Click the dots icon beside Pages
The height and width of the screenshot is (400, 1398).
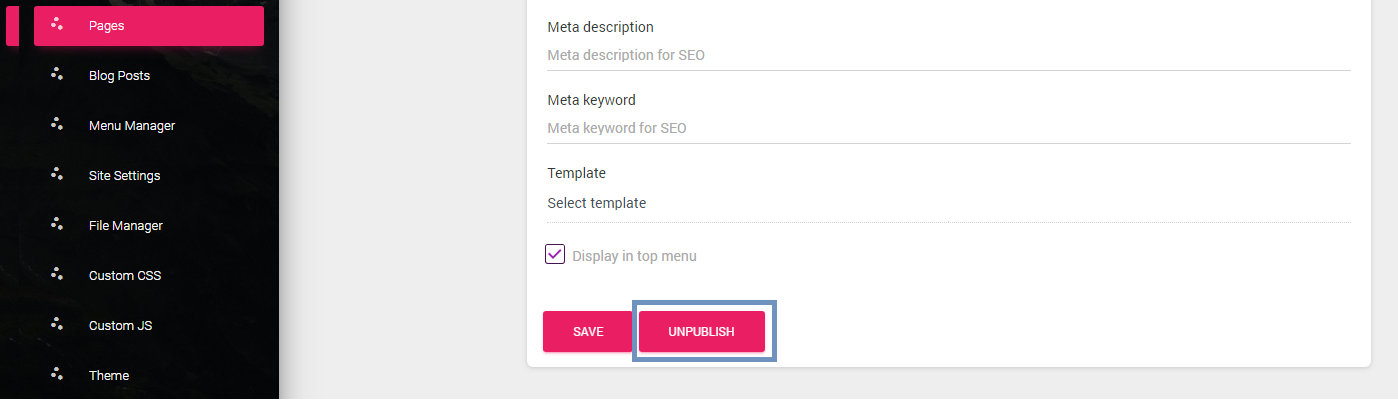[57, 24]
